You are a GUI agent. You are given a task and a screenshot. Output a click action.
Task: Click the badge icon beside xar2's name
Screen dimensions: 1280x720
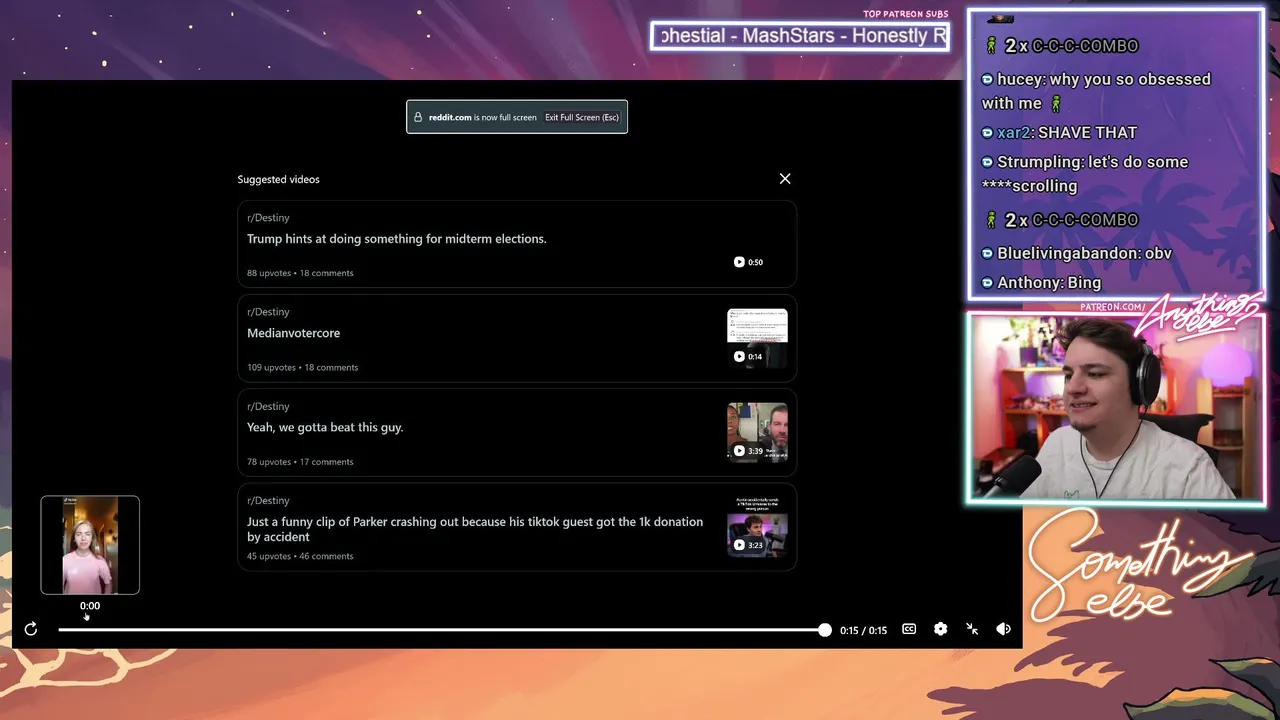(987, 133)
